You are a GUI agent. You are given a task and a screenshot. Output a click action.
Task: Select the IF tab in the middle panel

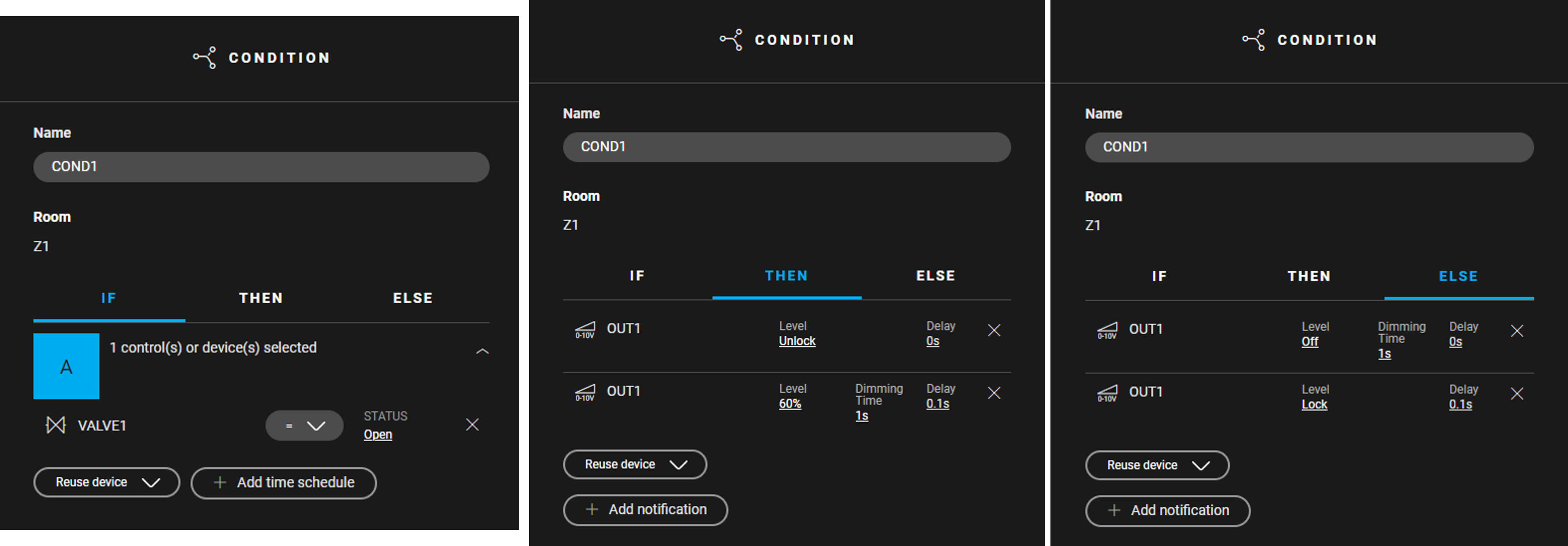[x=637, y=276]
